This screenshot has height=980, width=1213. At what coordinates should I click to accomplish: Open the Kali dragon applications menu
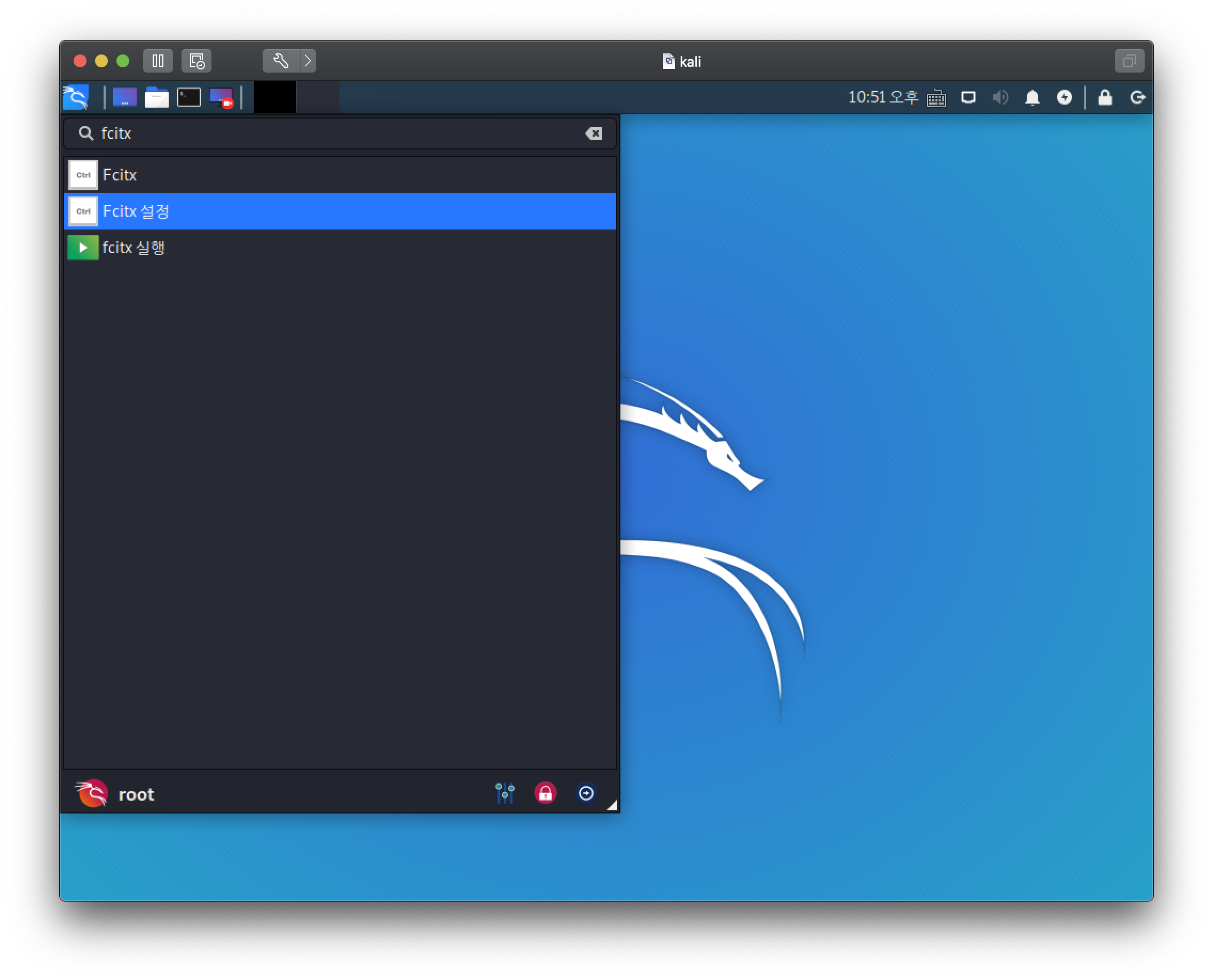(76, 97)
